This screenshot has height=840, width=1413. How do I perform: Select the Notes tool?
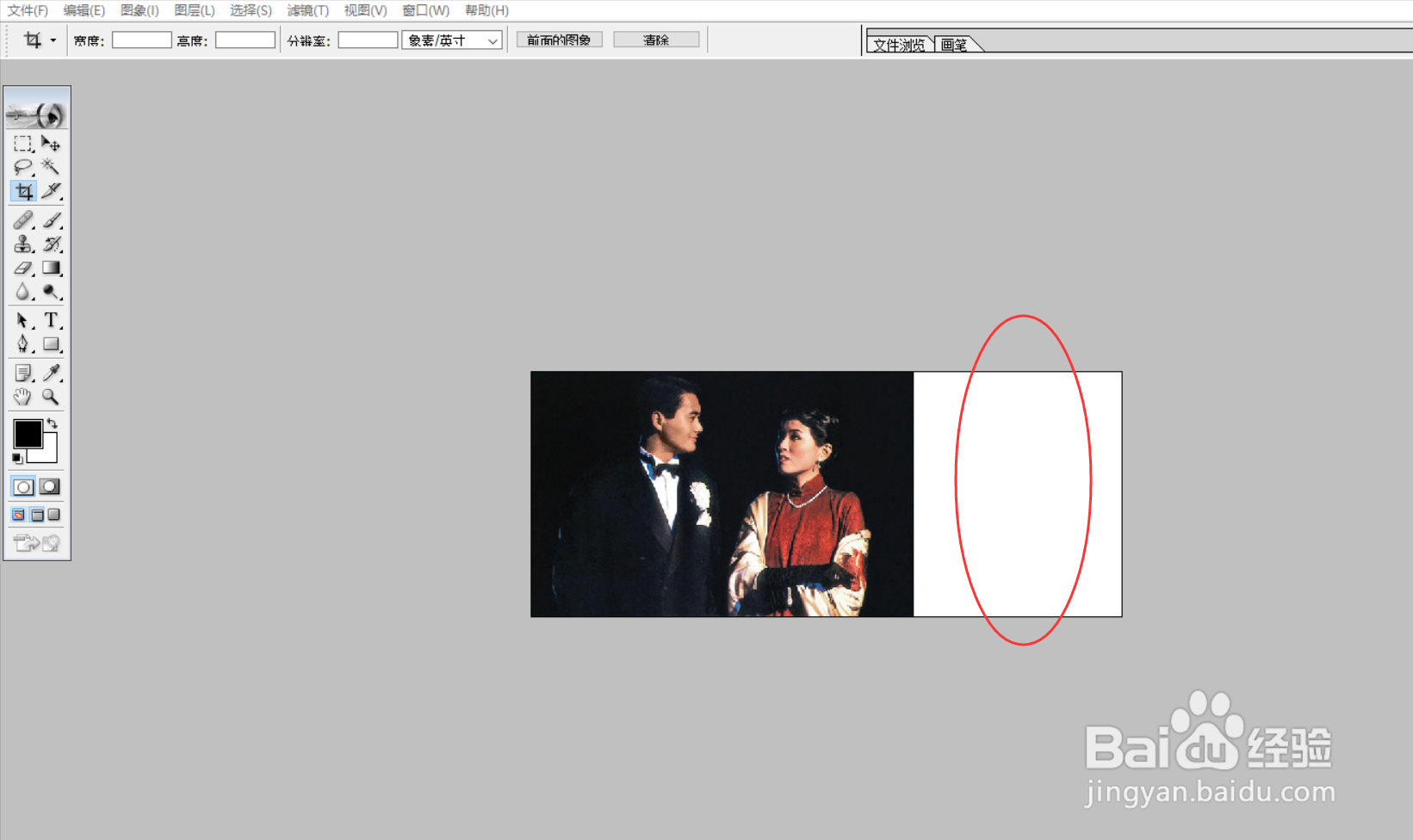[23, 373]
